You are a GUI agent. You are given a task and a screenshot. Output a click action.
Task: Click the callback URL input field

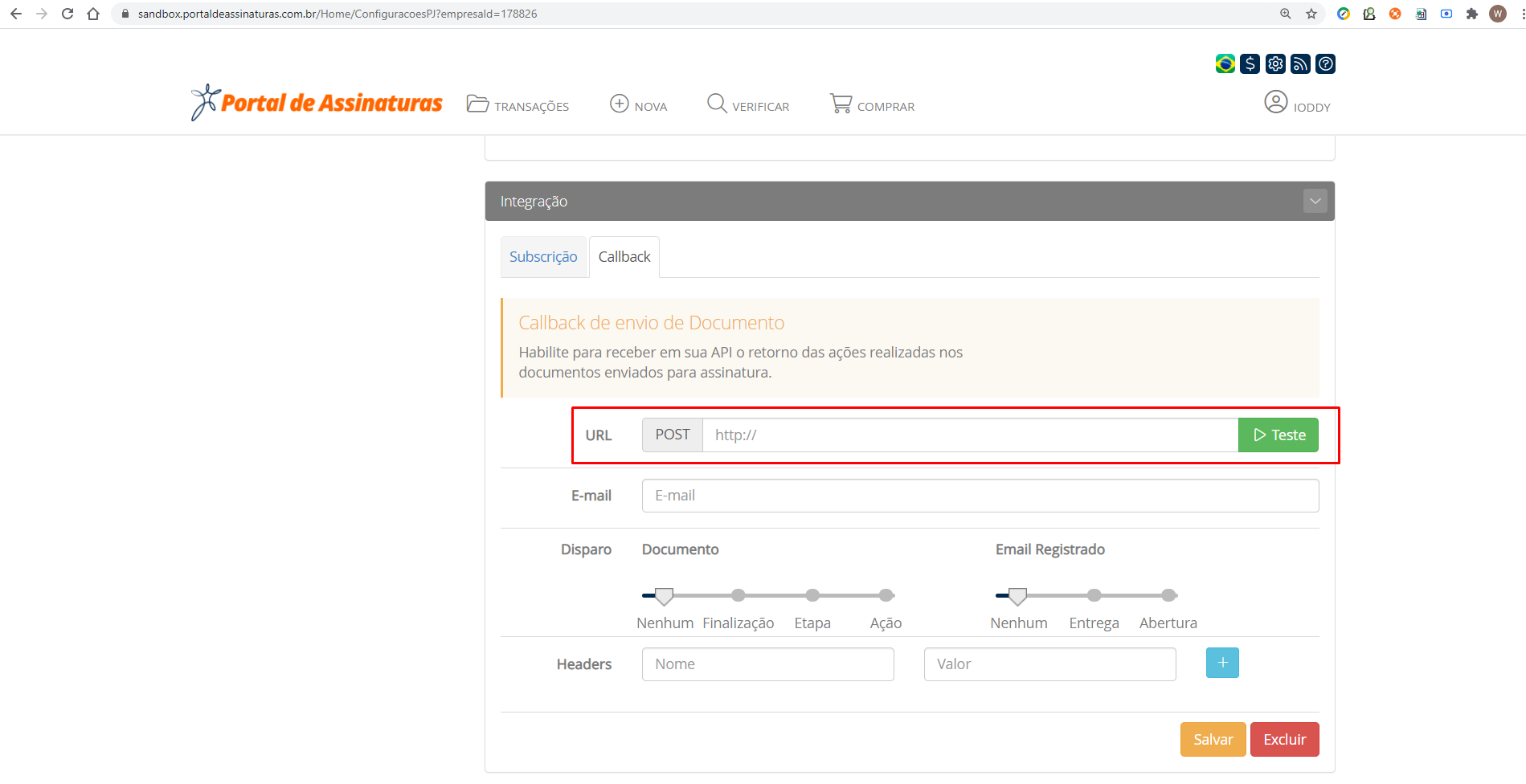[969, 435]
